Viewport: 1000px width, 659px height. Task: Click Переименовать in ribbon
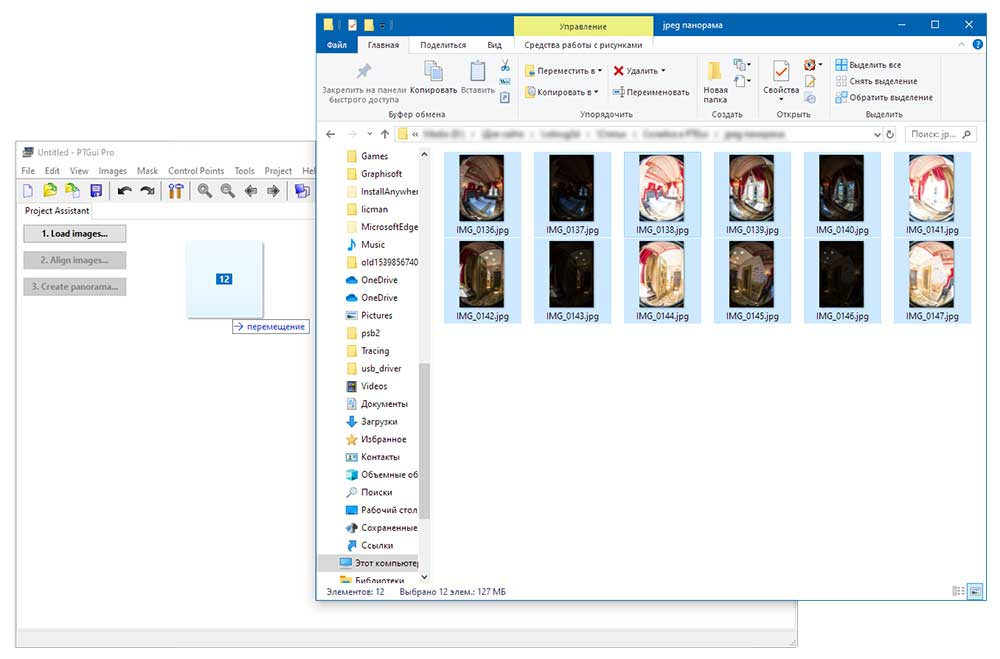pyautogui.click(x=651, y=92)
